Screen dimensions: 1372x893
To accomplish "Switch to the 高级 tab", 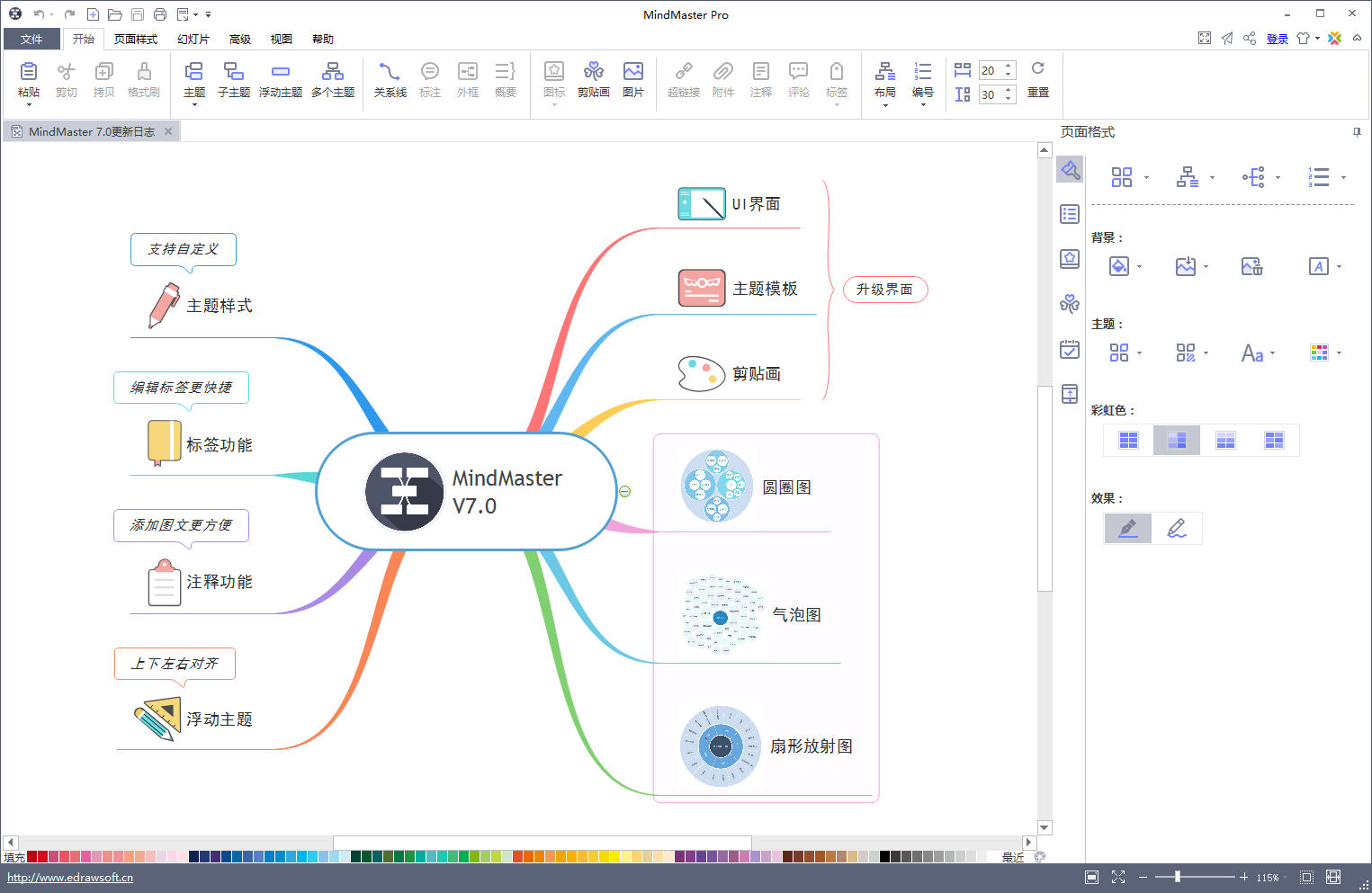I will (x=240, y=40).
